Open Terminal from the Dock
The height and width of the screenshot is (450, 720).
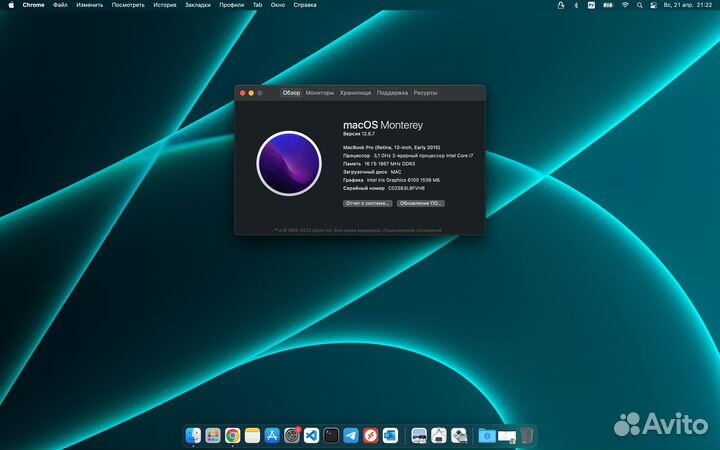(331, 435)
